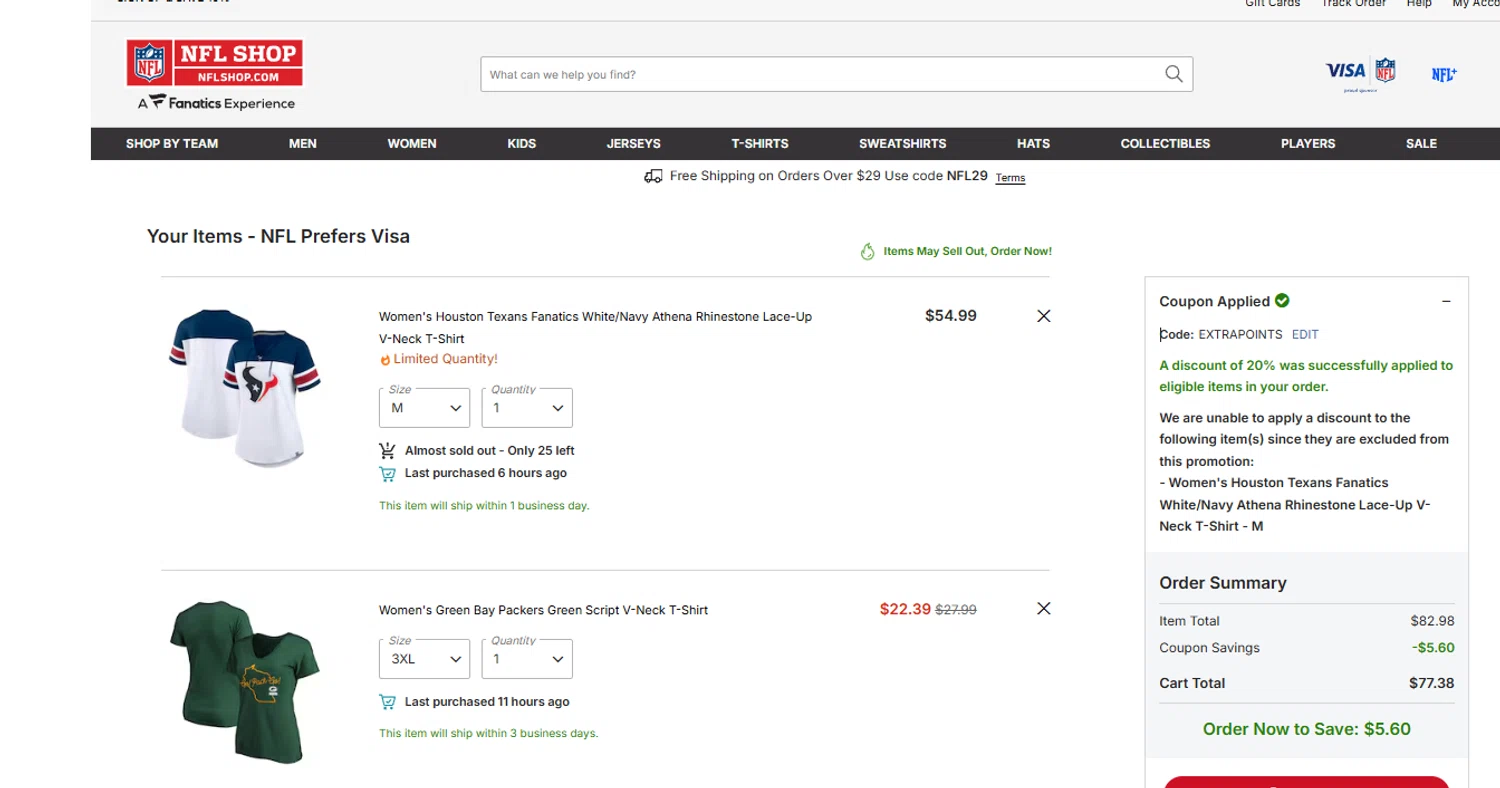Screen dimensions: 1500x788
Task: Open the T-Shirts menu
Action: click(x=760, y=144)
